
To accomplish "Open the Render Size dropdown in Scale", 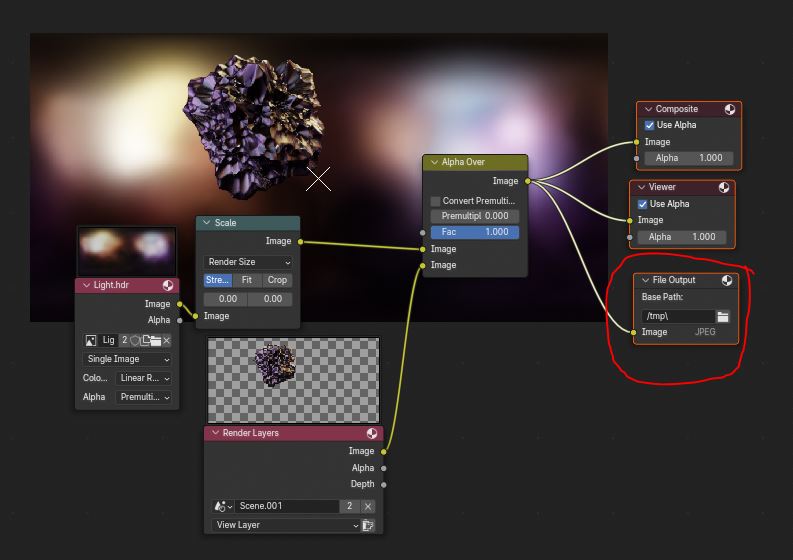I will [x=247, y=262].
